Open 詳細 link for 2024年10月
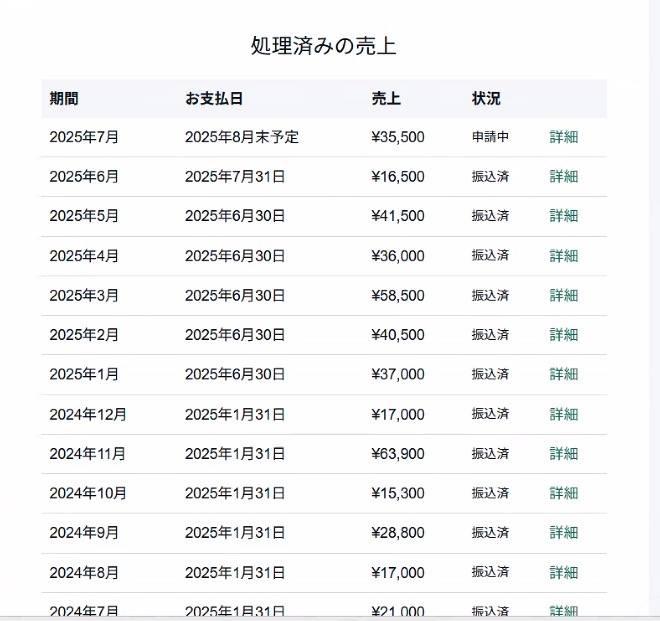 coord(563,493)
